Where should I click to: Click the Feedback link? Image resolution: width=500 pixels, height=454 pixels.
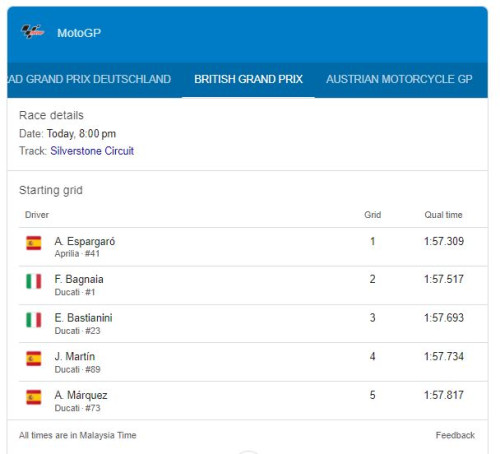click(x=455, y=435)
